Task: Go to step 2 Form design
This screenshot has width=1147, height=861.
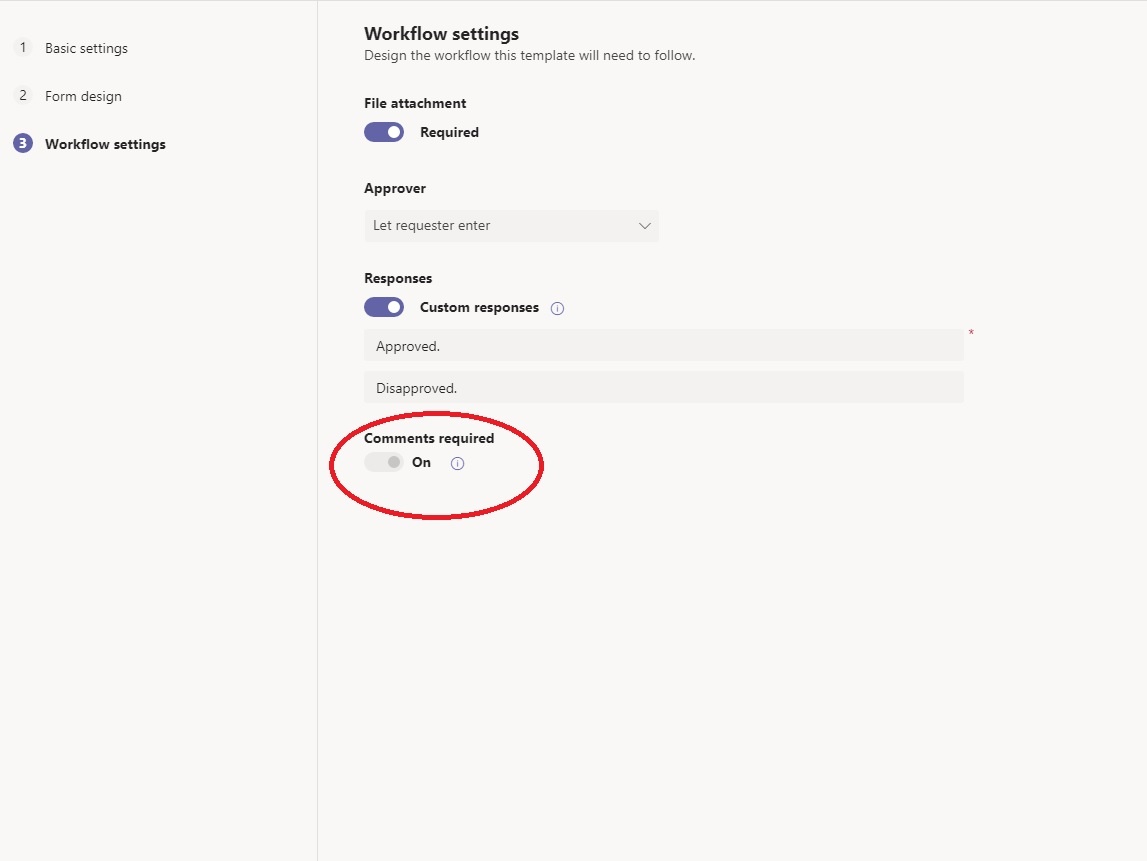Action: click(68, 96)
